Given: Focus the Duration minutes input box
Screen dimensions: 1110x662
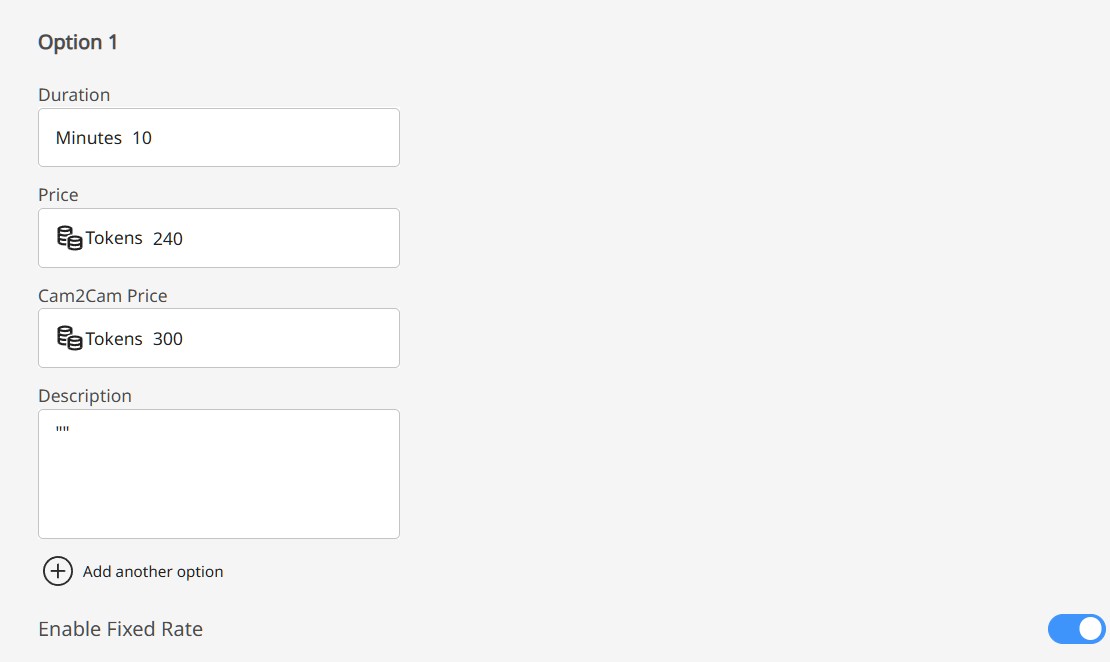Looking at the screenshot, I should pyautogui.click(x=260, y=138).
